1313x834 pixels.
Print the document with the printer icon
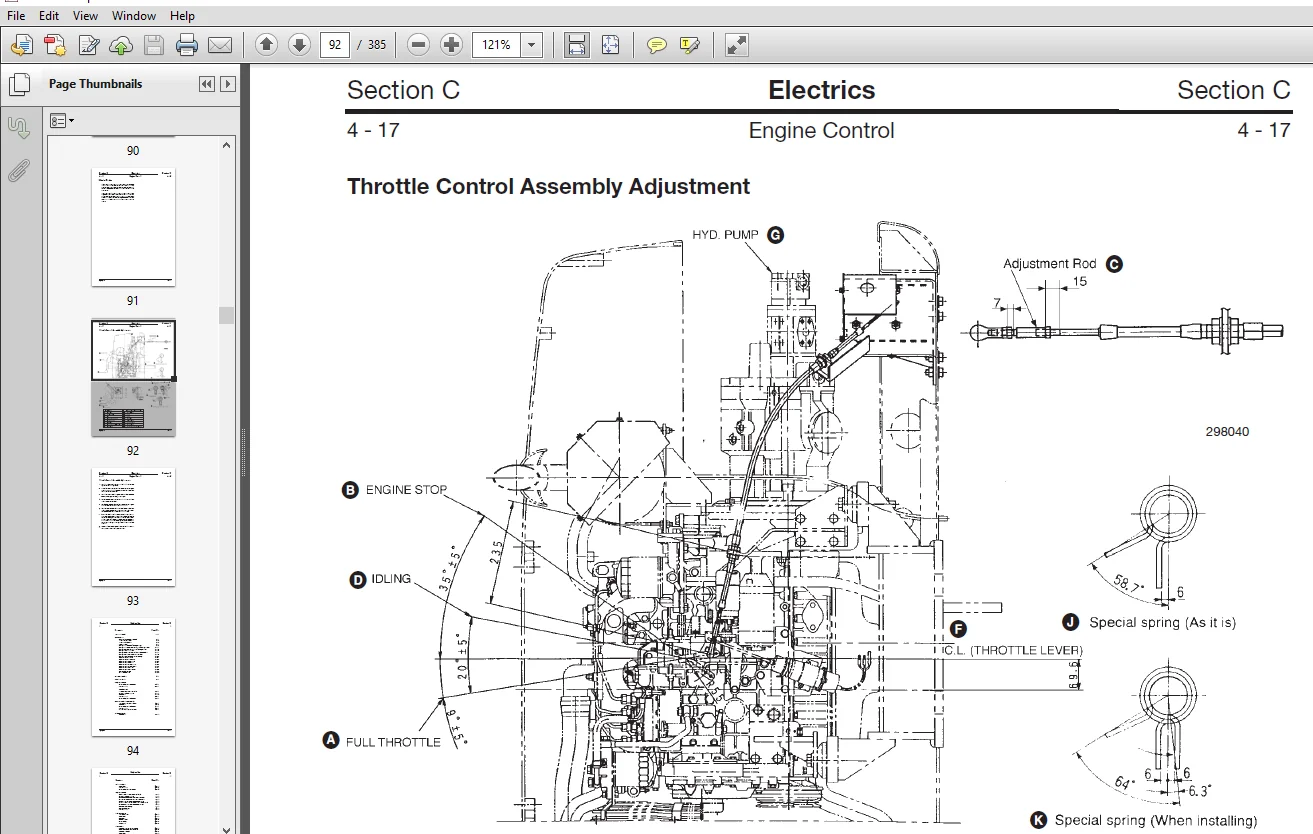(187, 45)
